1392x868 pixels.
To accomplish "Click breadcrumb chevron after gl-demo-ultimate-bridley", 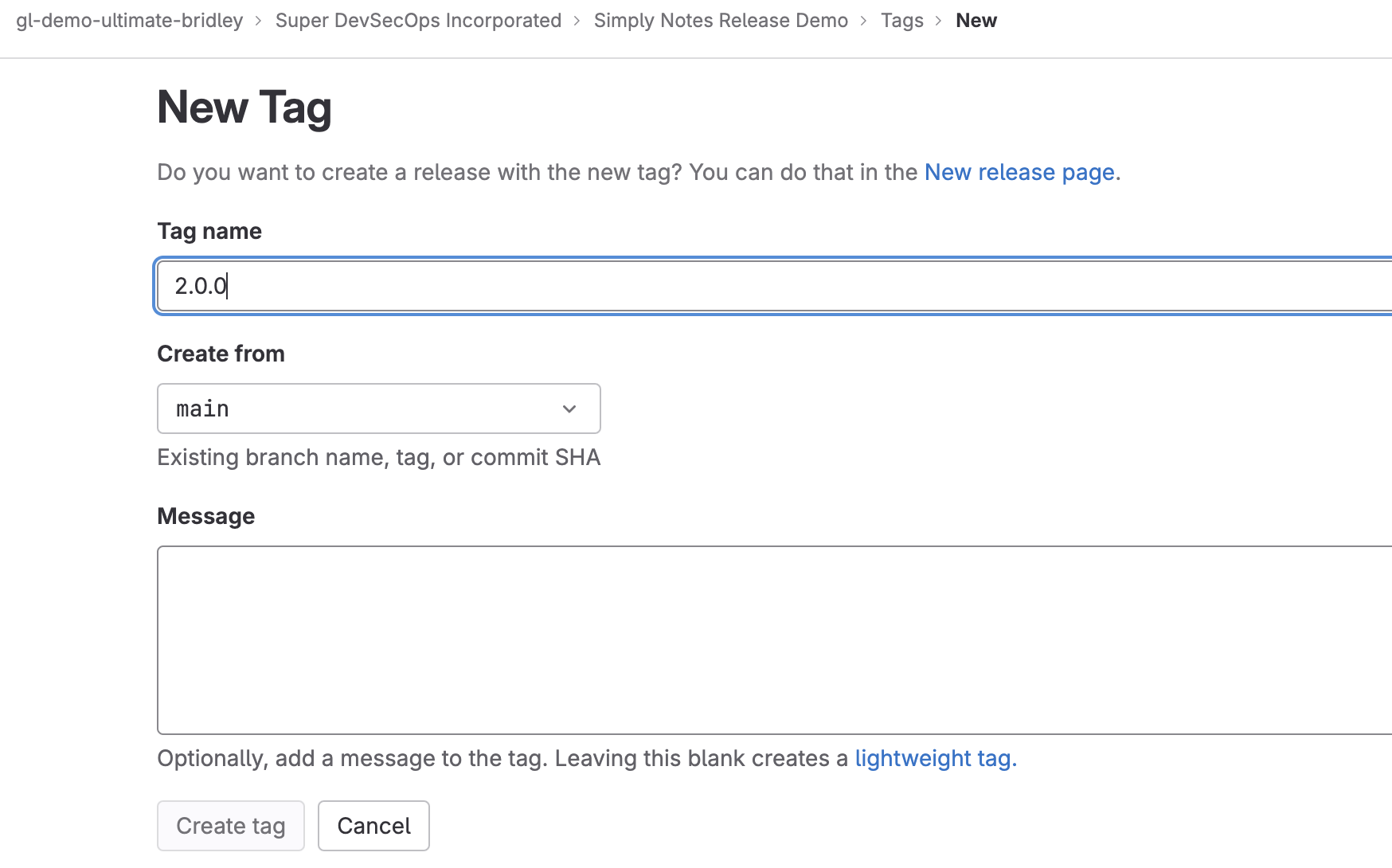I will 258,20.
